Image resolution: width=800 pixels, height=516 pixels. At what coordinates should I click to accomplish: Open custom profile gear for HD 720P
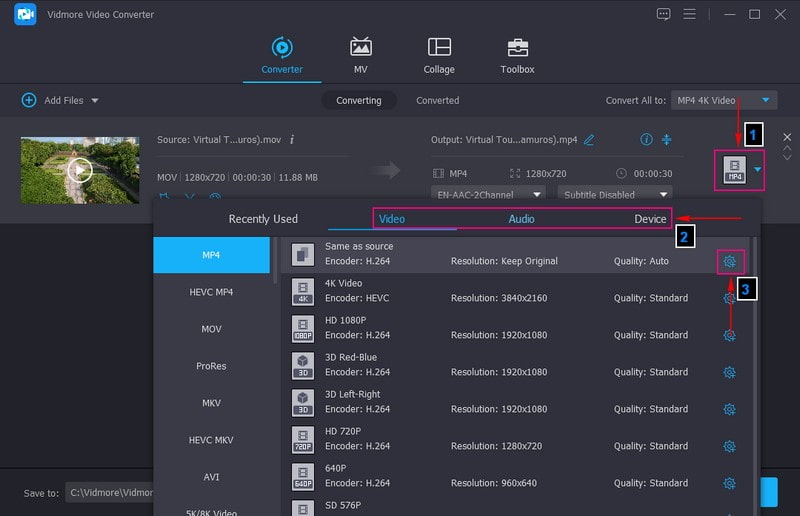click(729, 446)
